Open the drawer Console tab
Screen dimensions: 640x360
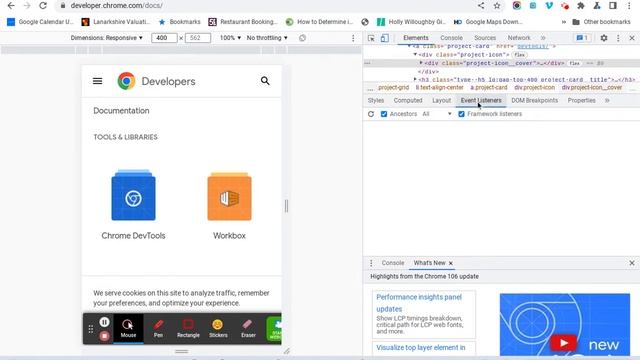click(x=393, y=263)
